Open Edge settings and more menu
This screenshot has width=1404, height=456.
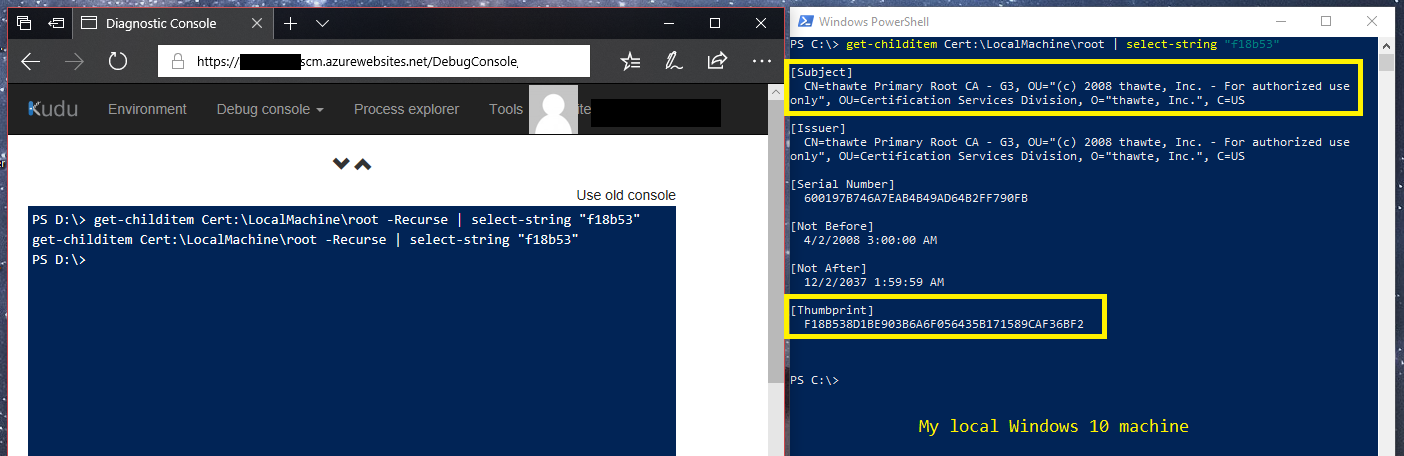coord(761,61)
